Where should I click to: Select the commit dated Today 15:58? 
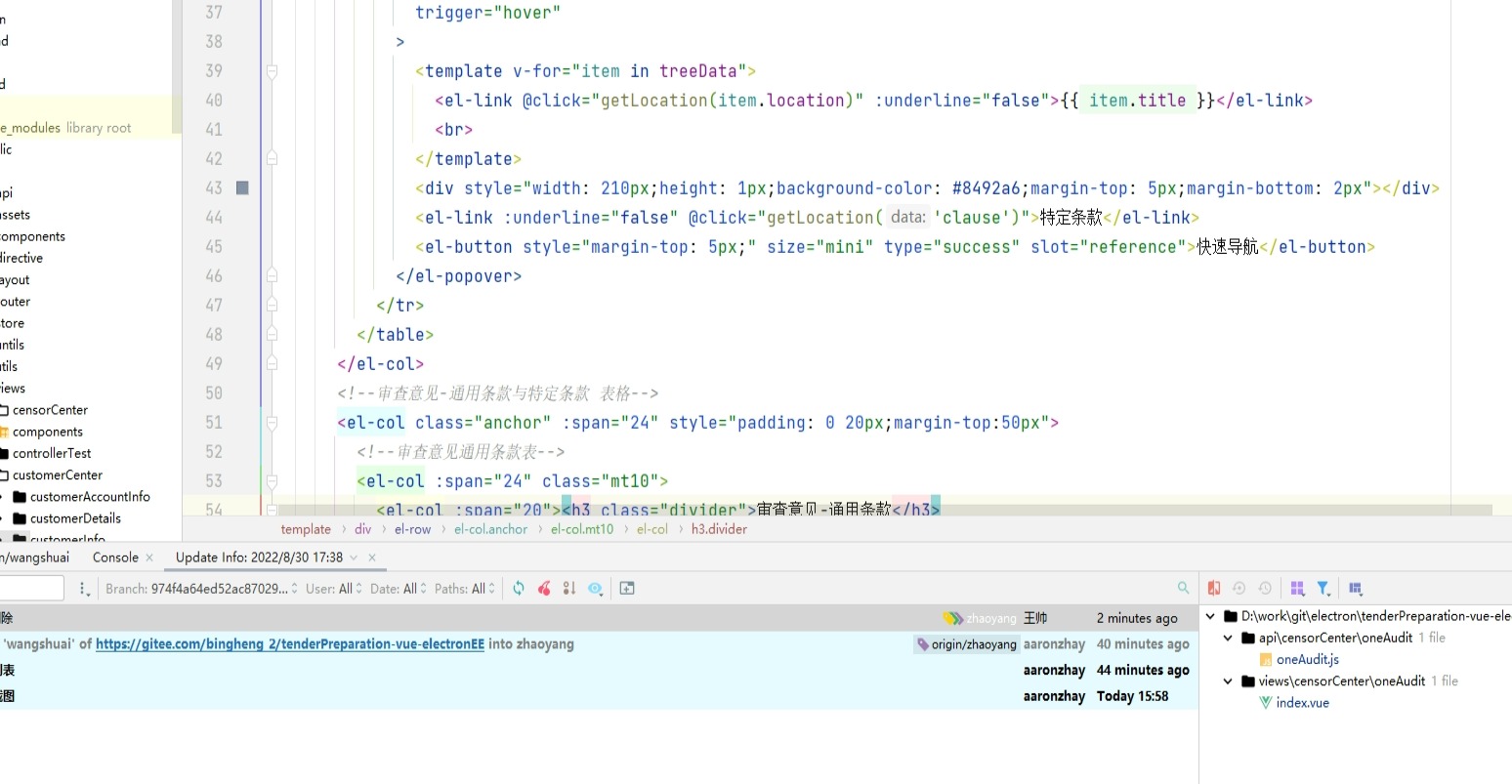pyautogui.click(x=599, y=696)
